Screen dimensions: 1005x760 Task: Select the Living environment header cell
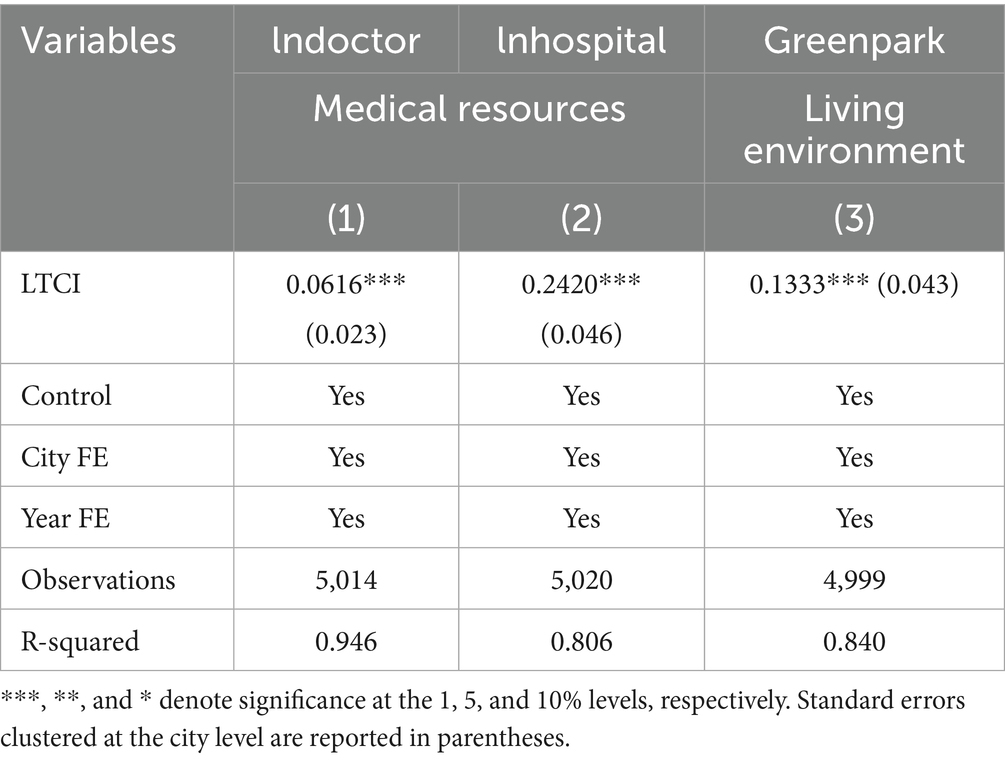click(854, 128)
